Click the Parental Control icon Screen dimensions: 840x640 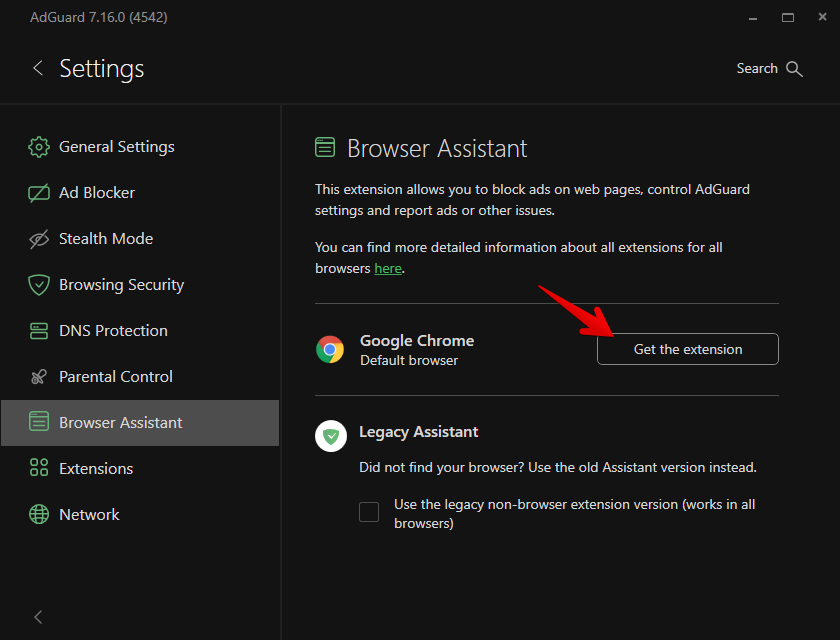point(39,377)
